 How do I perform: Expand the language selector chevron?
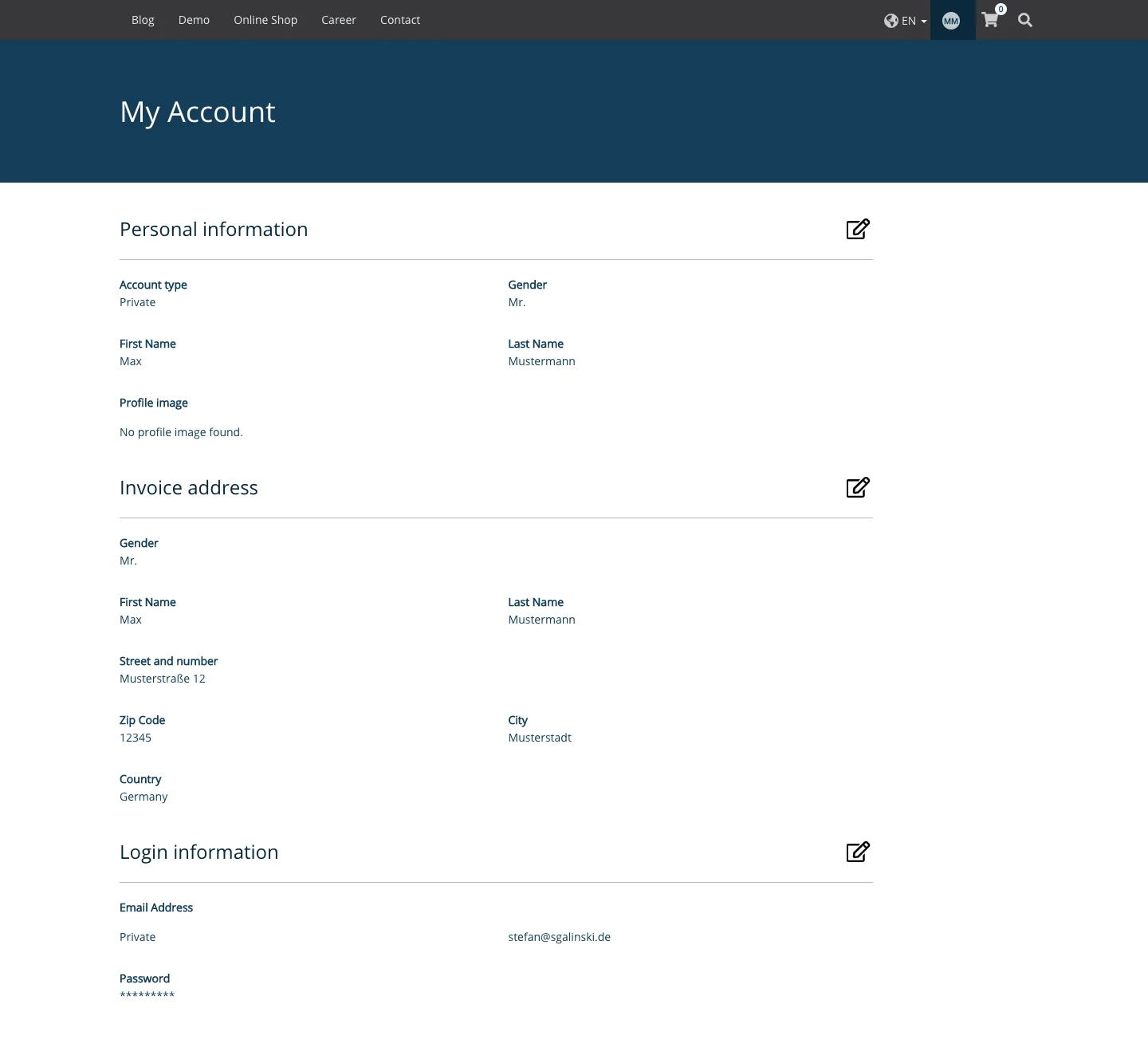pyautogui.click(x=922, y=22)
